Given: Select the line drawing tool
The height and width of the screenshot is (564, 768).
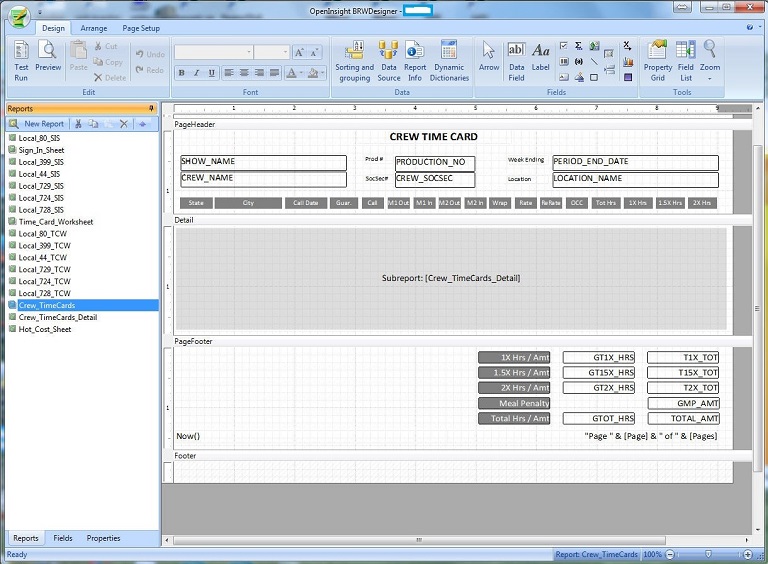Looking at the screenshot, I should (594, 62).
